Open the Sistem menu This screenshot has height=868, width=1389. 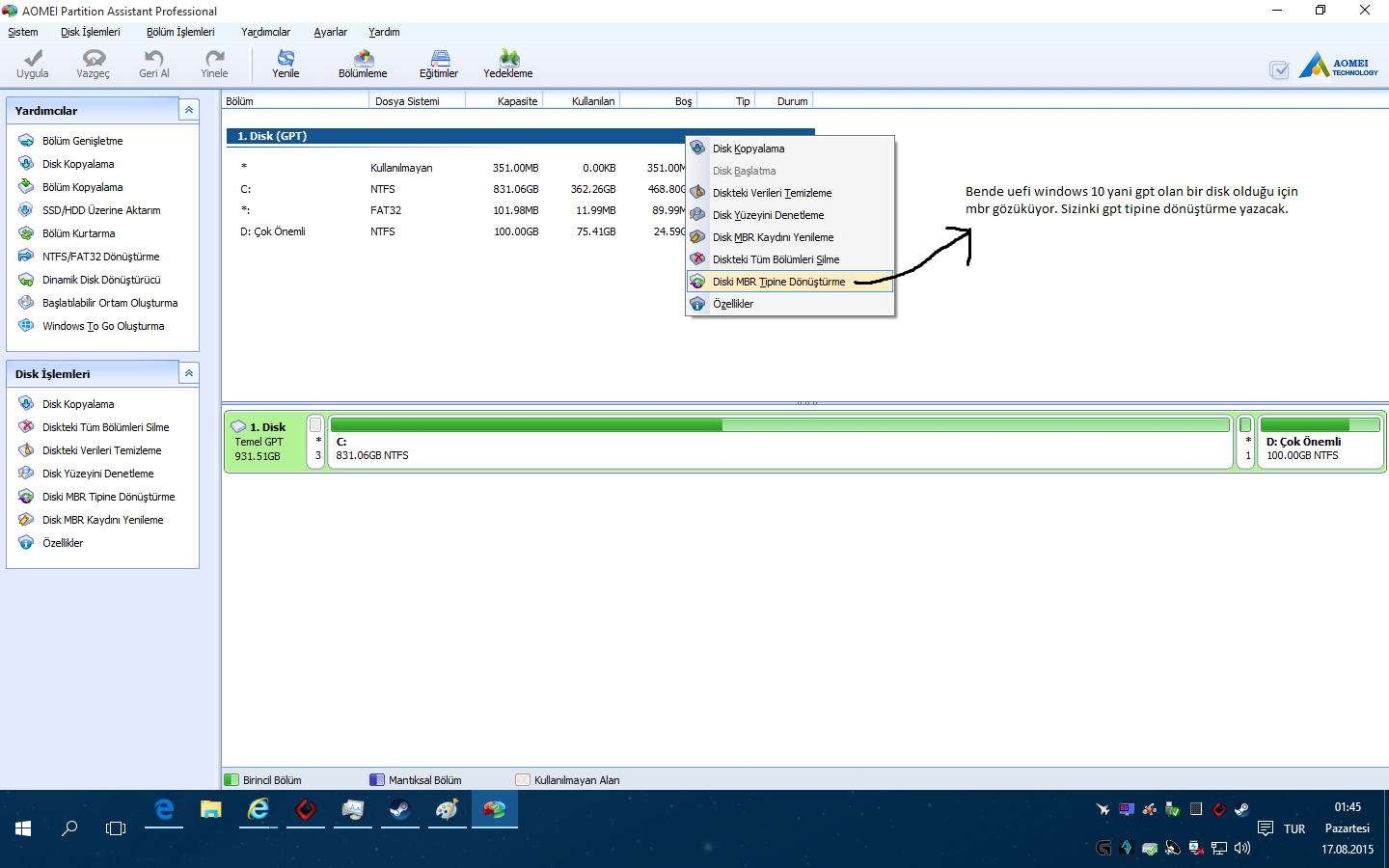click(x=23, y=32)
